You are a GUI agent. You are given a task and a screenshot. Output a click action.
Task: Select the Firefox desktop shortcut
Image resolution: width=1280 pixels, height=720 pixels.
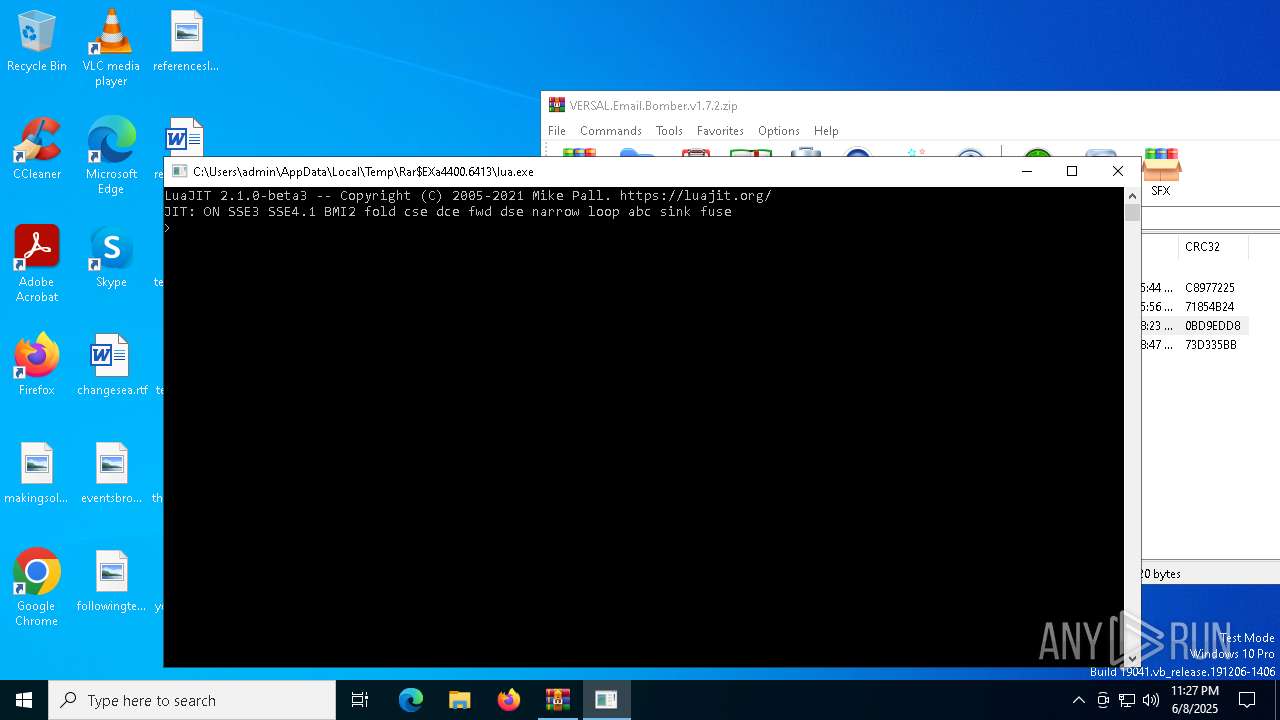[x=37, y=365]
